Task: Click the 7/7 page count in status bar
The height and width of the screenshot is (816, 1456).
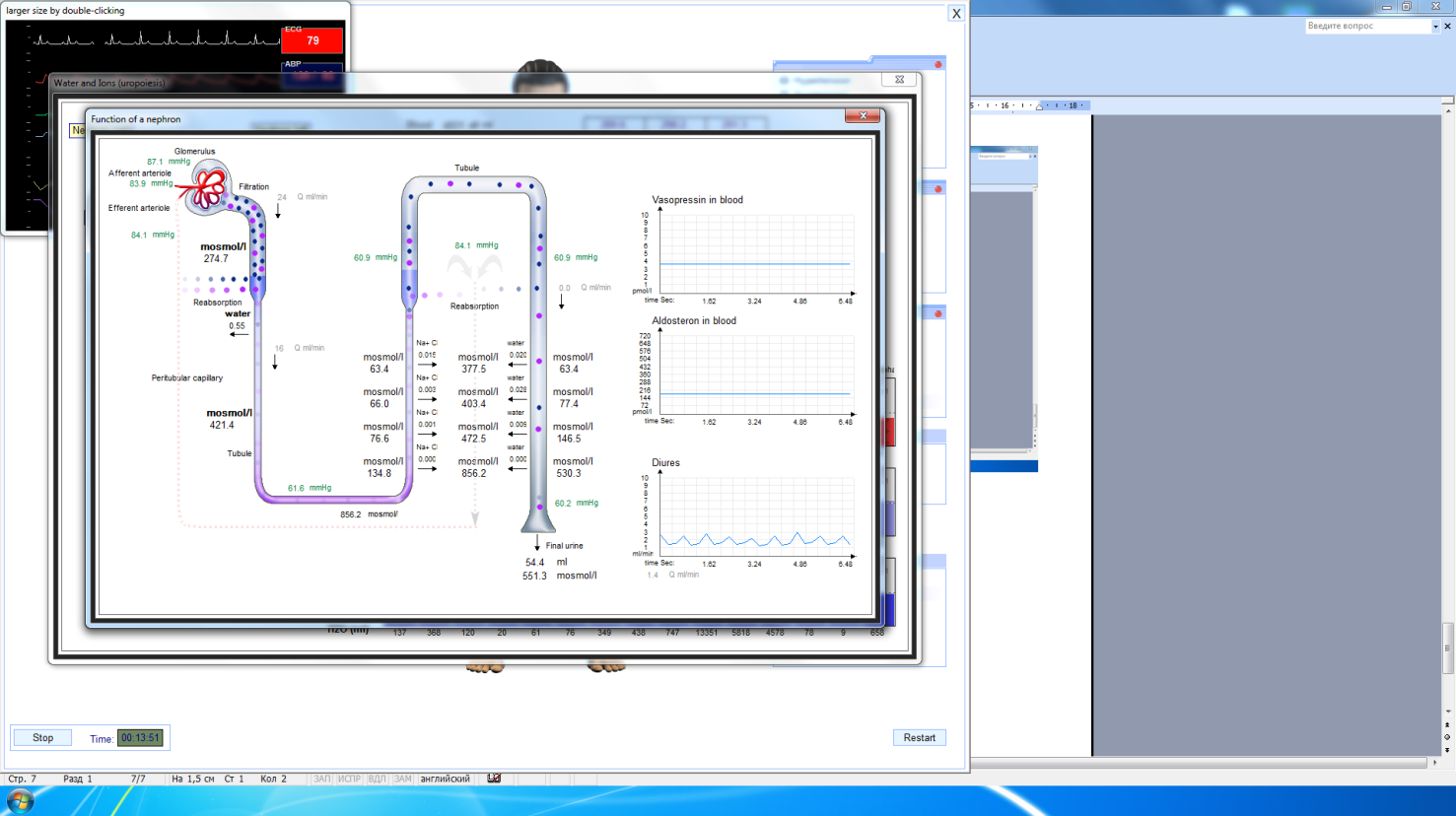Action: coord(138,779)
